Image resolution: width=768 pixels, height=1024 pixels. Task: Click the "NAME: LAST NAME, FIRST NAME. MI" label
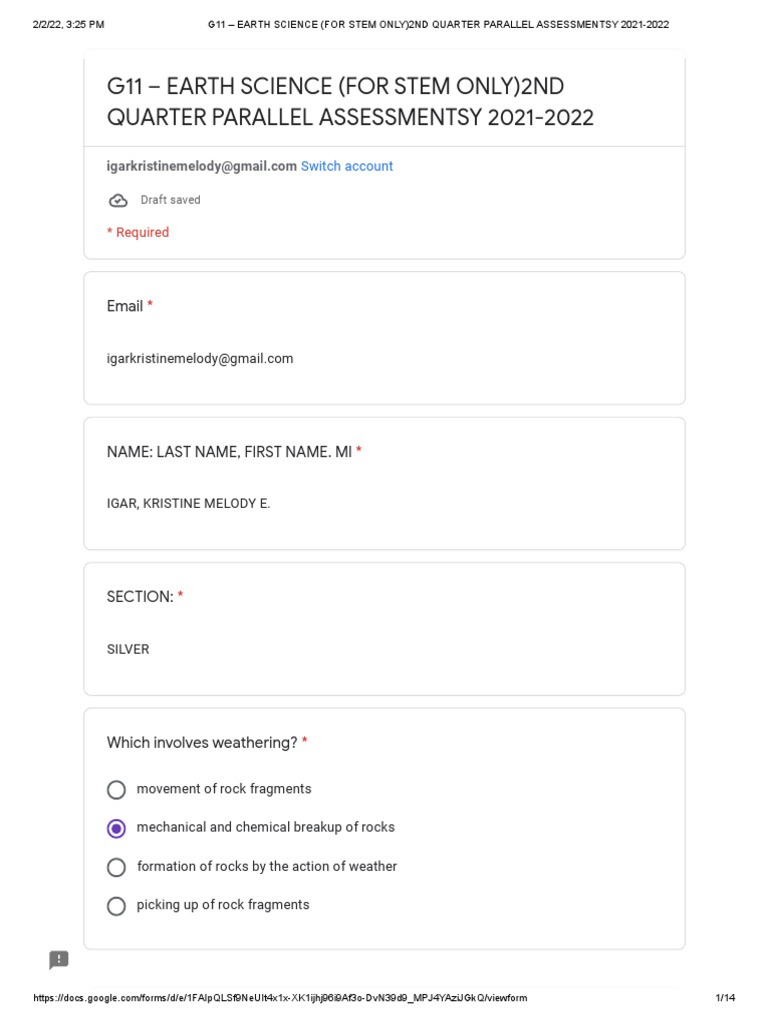(x=229, y=452)
